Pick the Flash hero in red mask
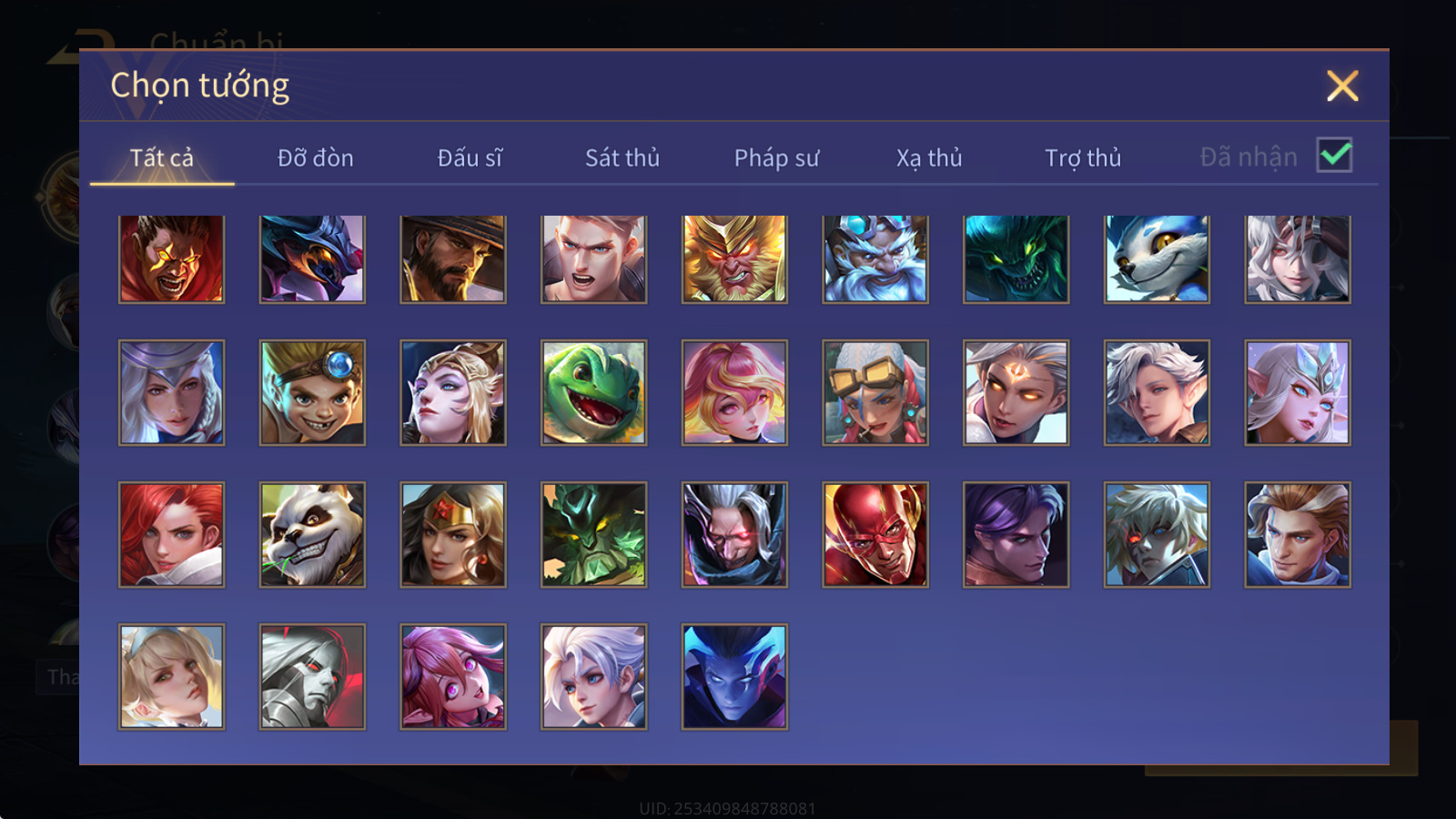 875,535
